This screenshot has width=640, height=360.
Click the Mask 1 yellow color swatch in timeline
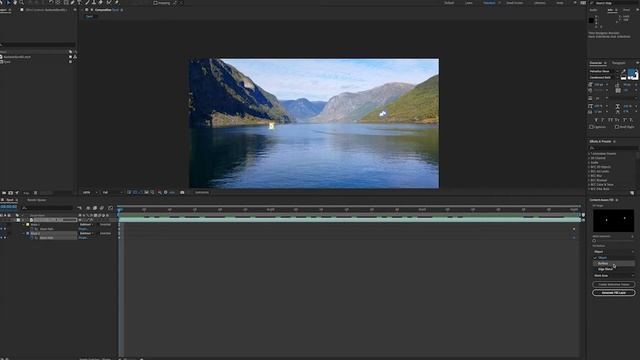point(28,224)
